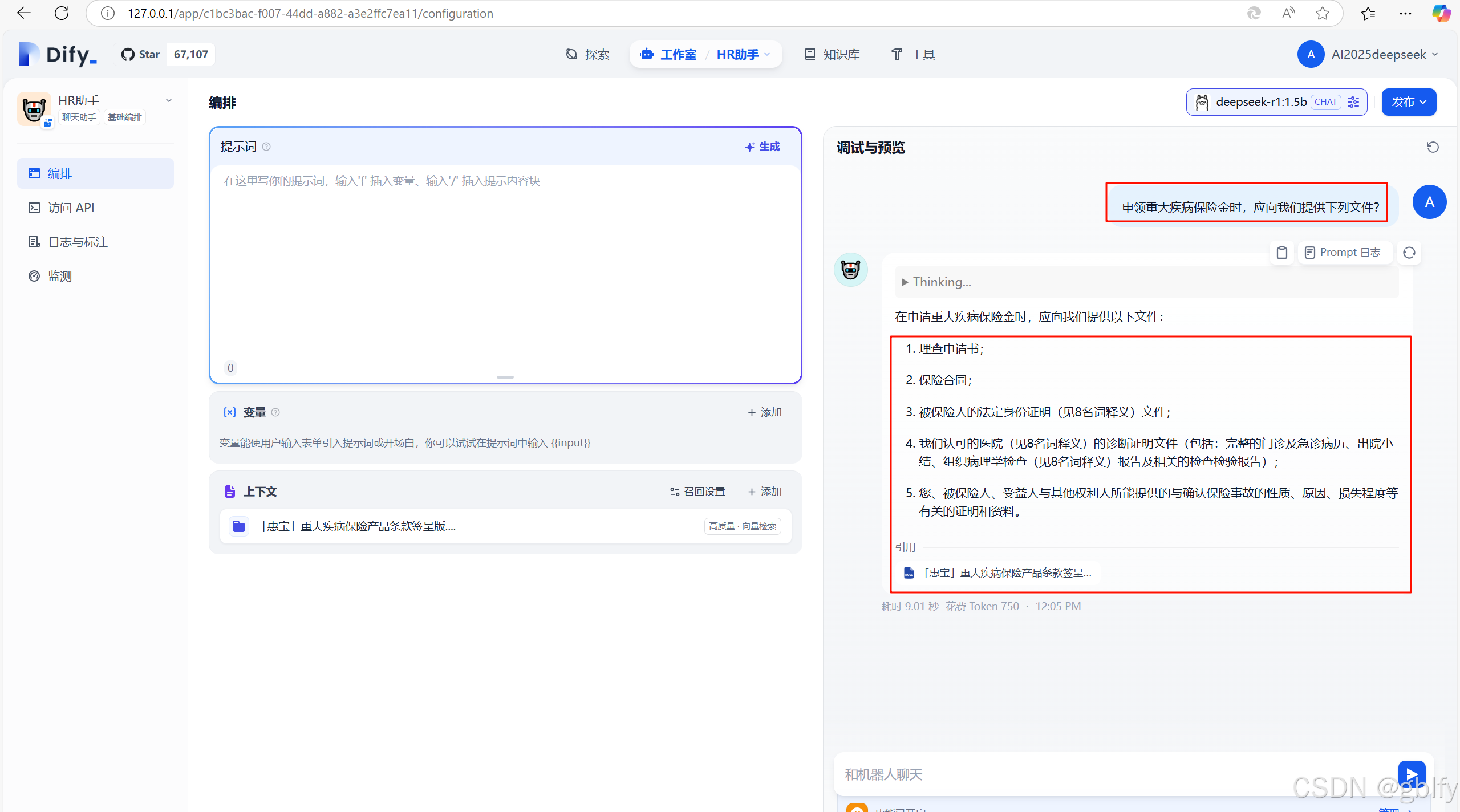
Task: Click the assistant robot avatar in chat
Action: (851, 270)
